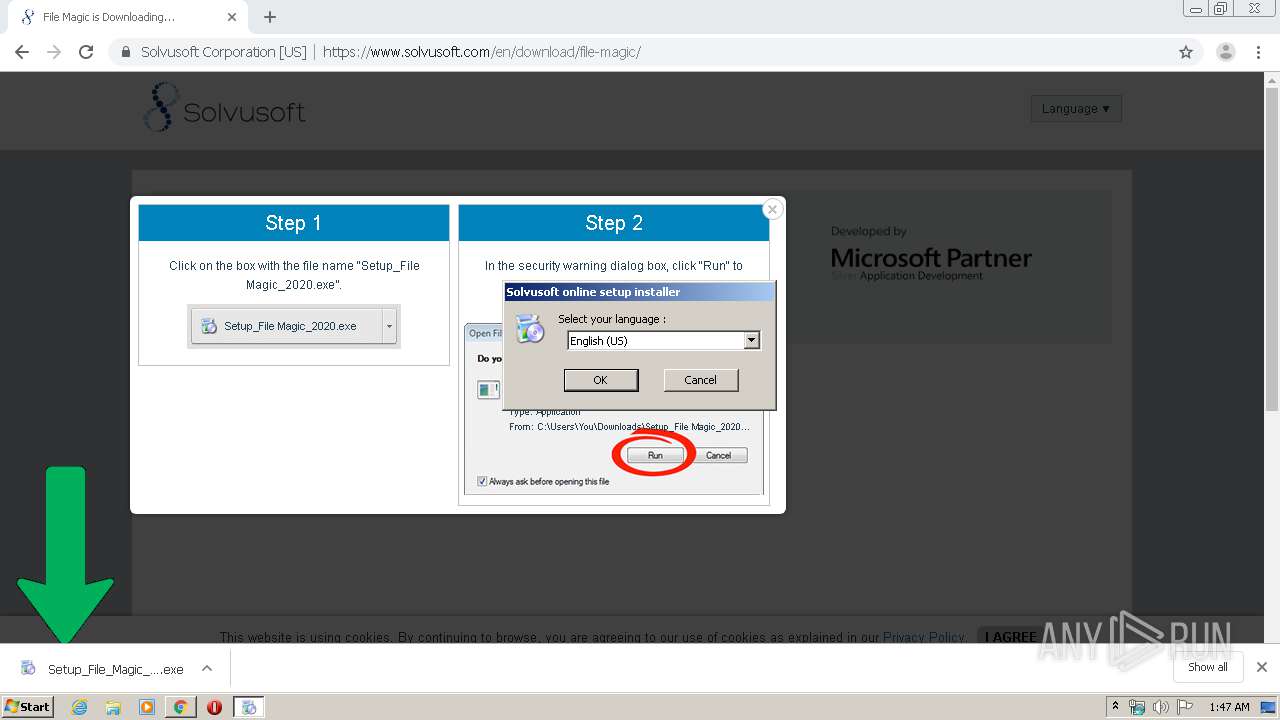1280x720 pixels.
Task: Reload the page with the refresh icon
Action: coord(86,52)
